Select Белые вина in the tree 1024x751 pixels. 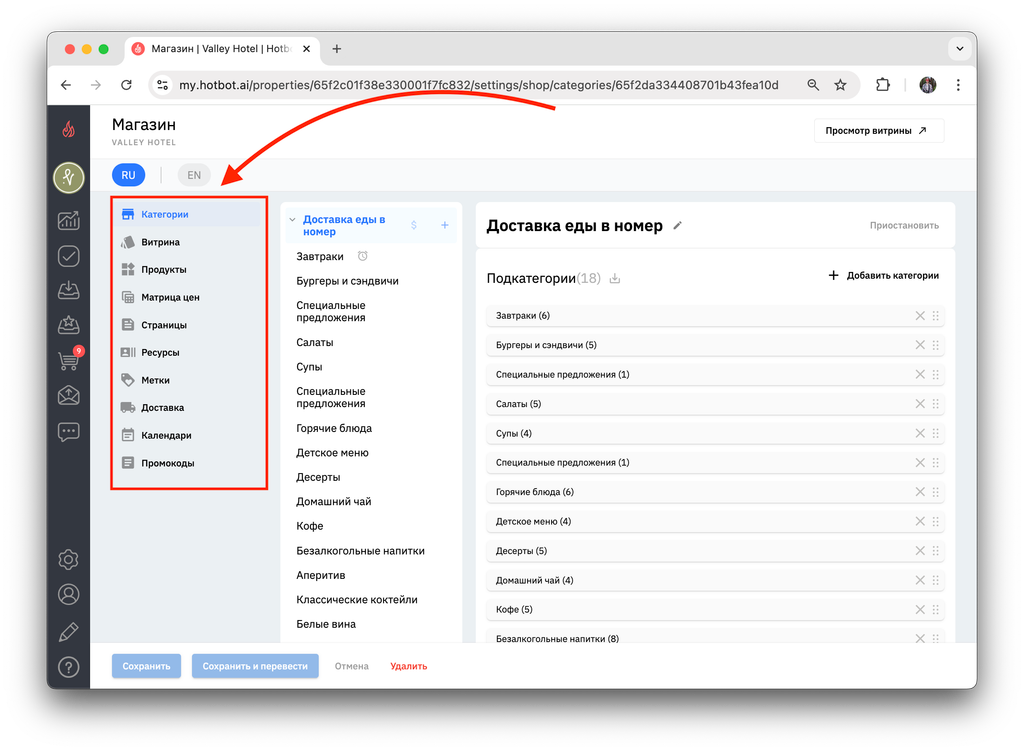pos(326,624)
